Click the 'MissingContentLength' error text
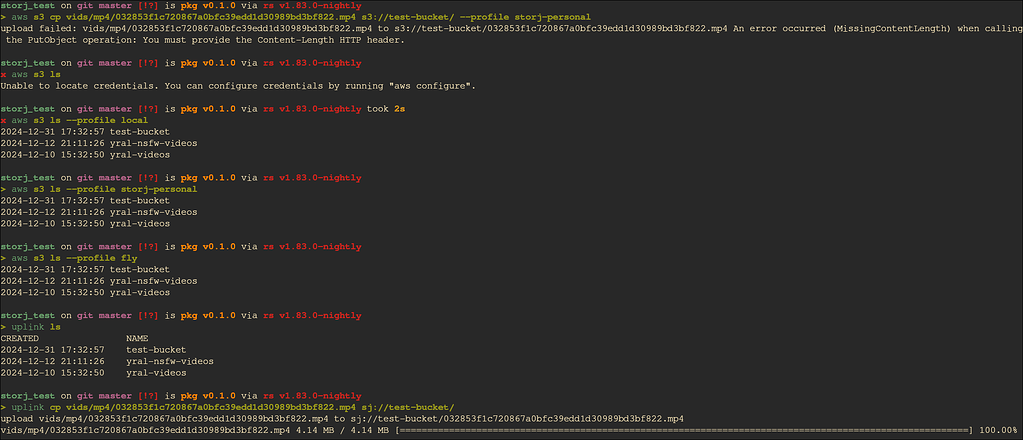The height and width of the screenshot is (440, 1023). [x=891, y=29]
